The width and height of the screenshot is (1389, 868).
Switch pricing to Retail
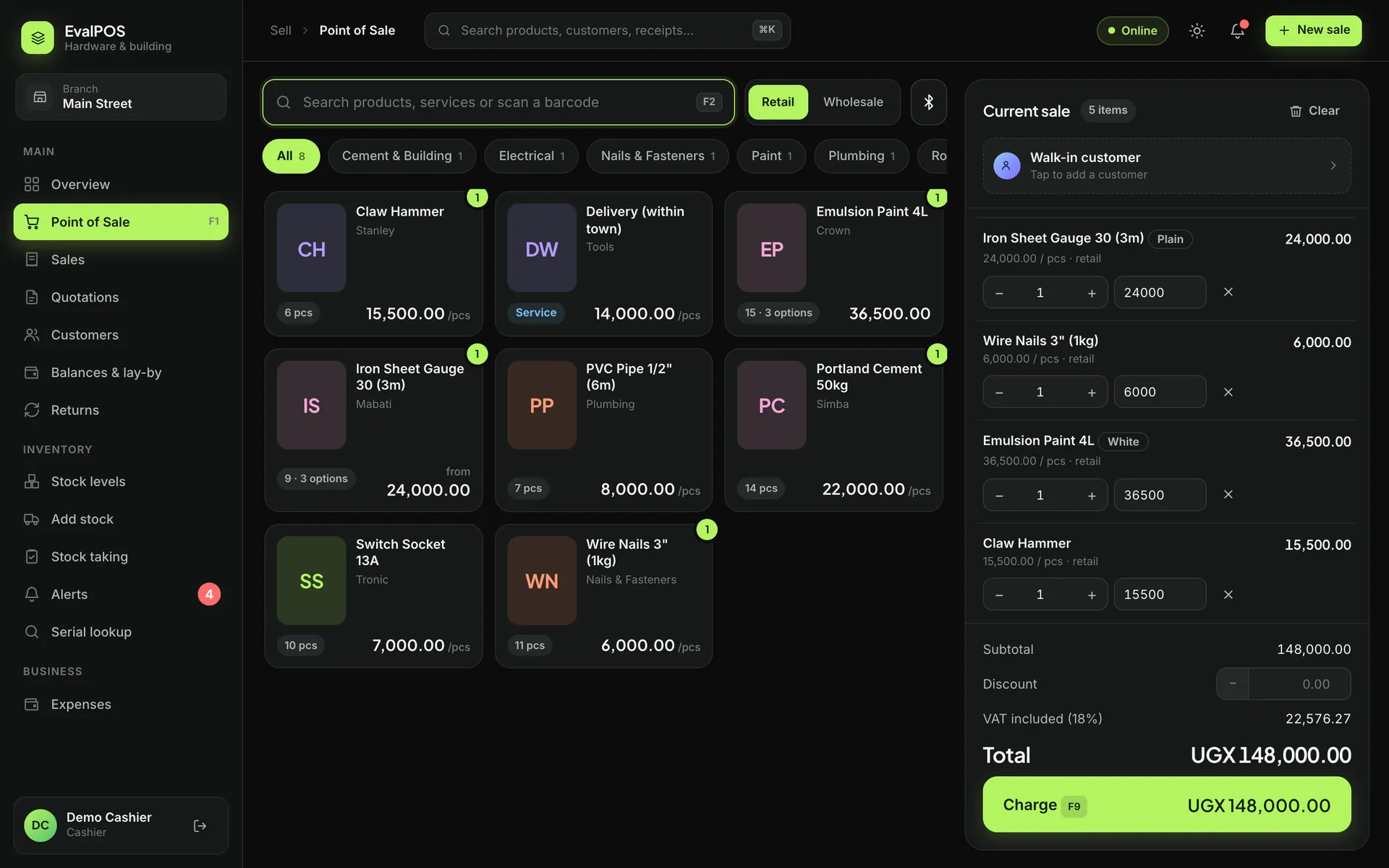[x=778, y=102]
